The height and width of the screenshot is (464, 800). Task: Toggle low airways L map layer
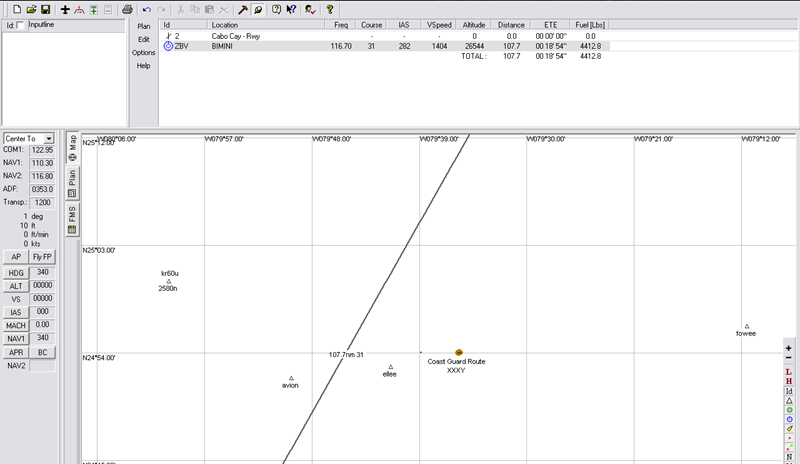(789, 371)
